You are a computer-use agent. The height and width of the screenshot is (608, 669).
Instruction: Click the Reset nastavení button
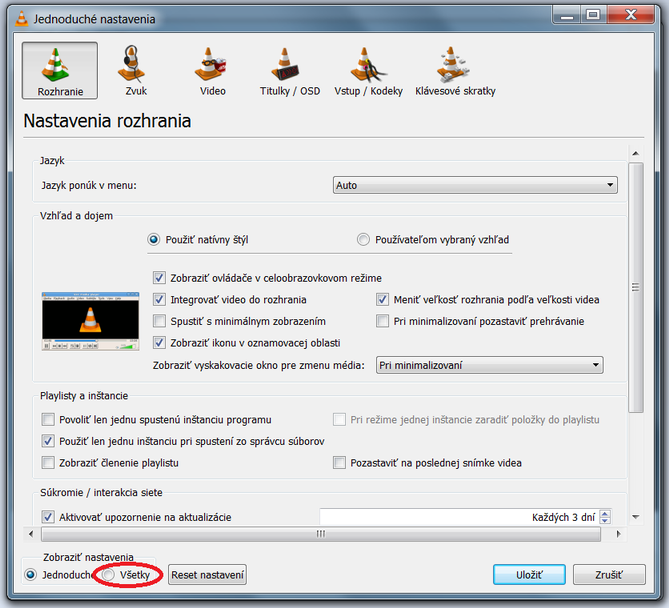pyautogui.click(x=207, y=575)
